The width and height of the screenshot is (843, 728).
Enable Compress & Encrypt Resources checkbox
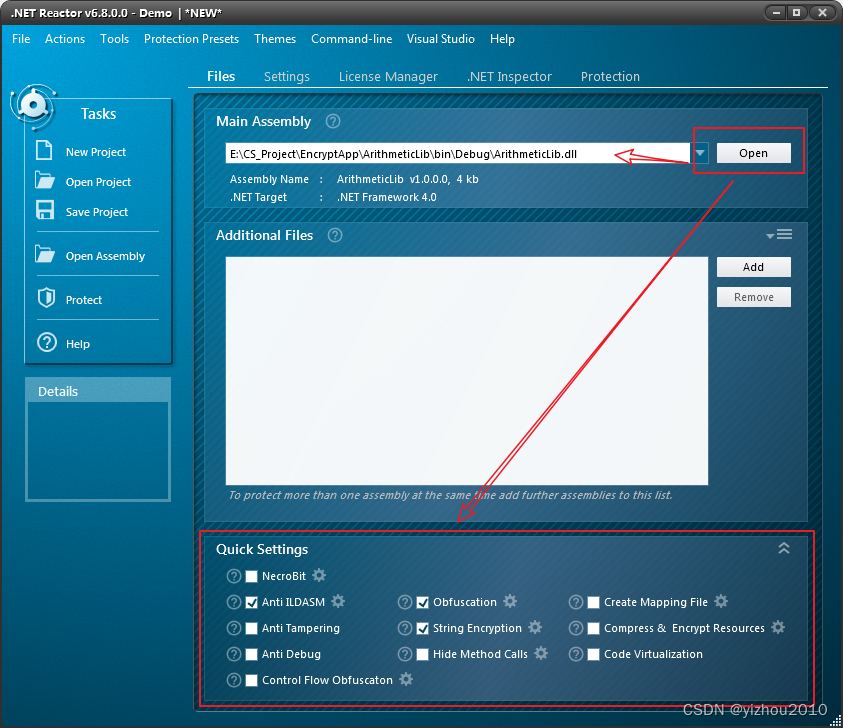pos(594,628)
